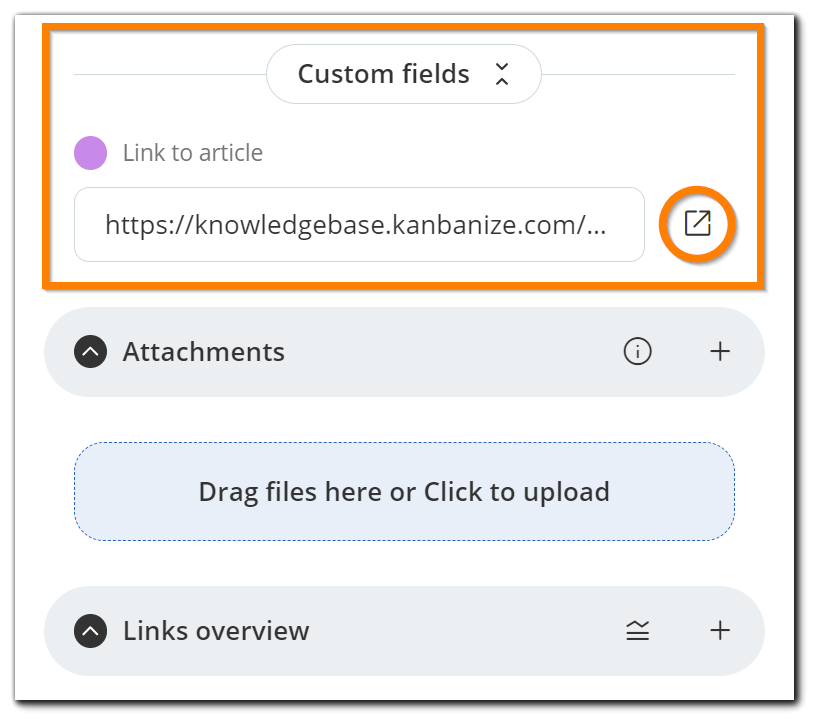Show the Attachments info tooltip
Image resolution: width=821 pixels, height=727 pixels.
pyautogui.click(x=637, y=351)
